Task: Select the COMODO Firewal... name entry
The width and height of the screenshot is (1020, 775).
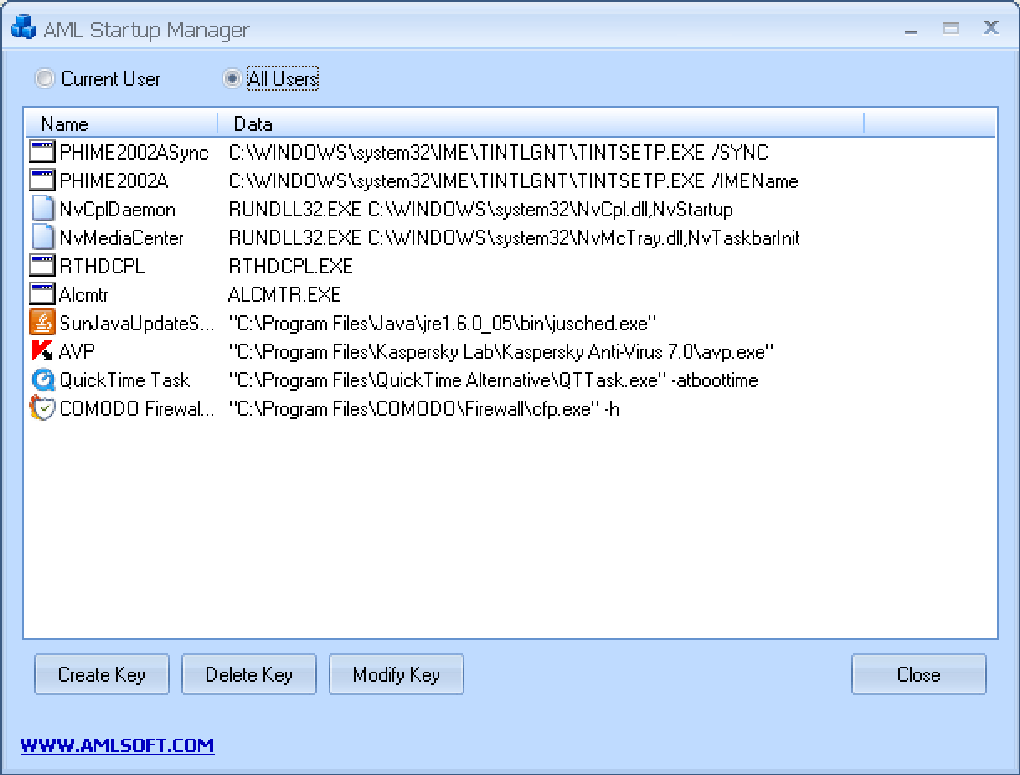Action: click(x=137, y=409)
